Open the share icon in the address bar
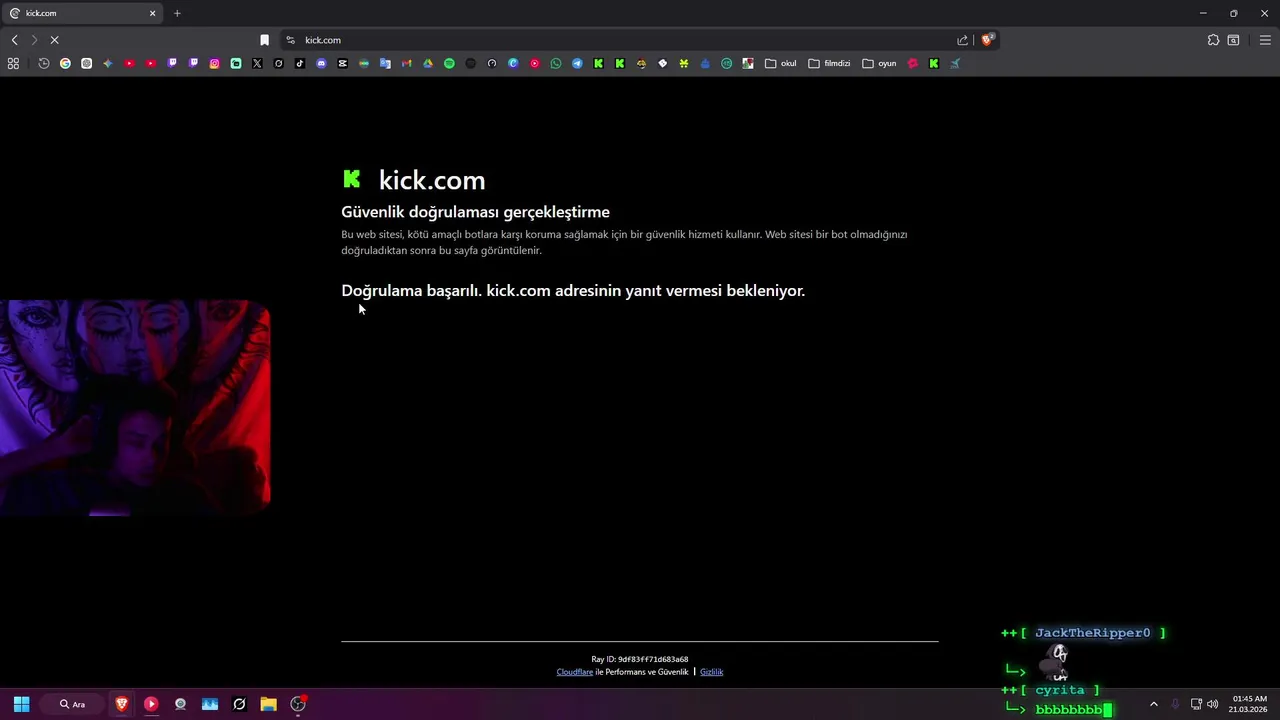 pyautogui.click(x=962, y=40)
